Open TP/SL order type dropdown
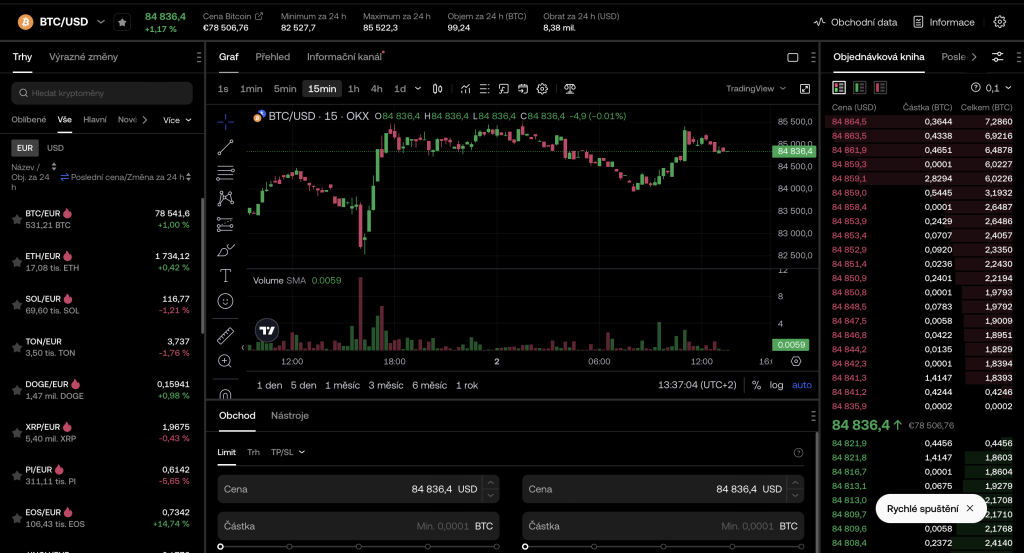The width and height of the screenshot is (1024, 553). click(x=288, y=452)
